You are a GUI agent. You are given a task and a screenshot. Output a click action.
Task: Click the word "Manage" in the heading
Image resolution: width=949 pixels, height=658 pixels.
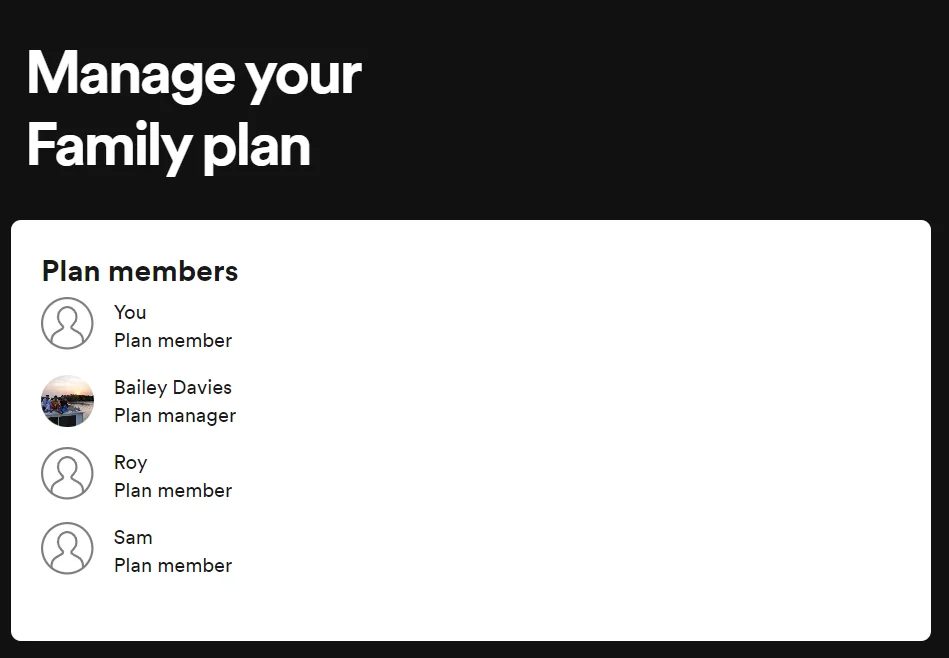130,75
